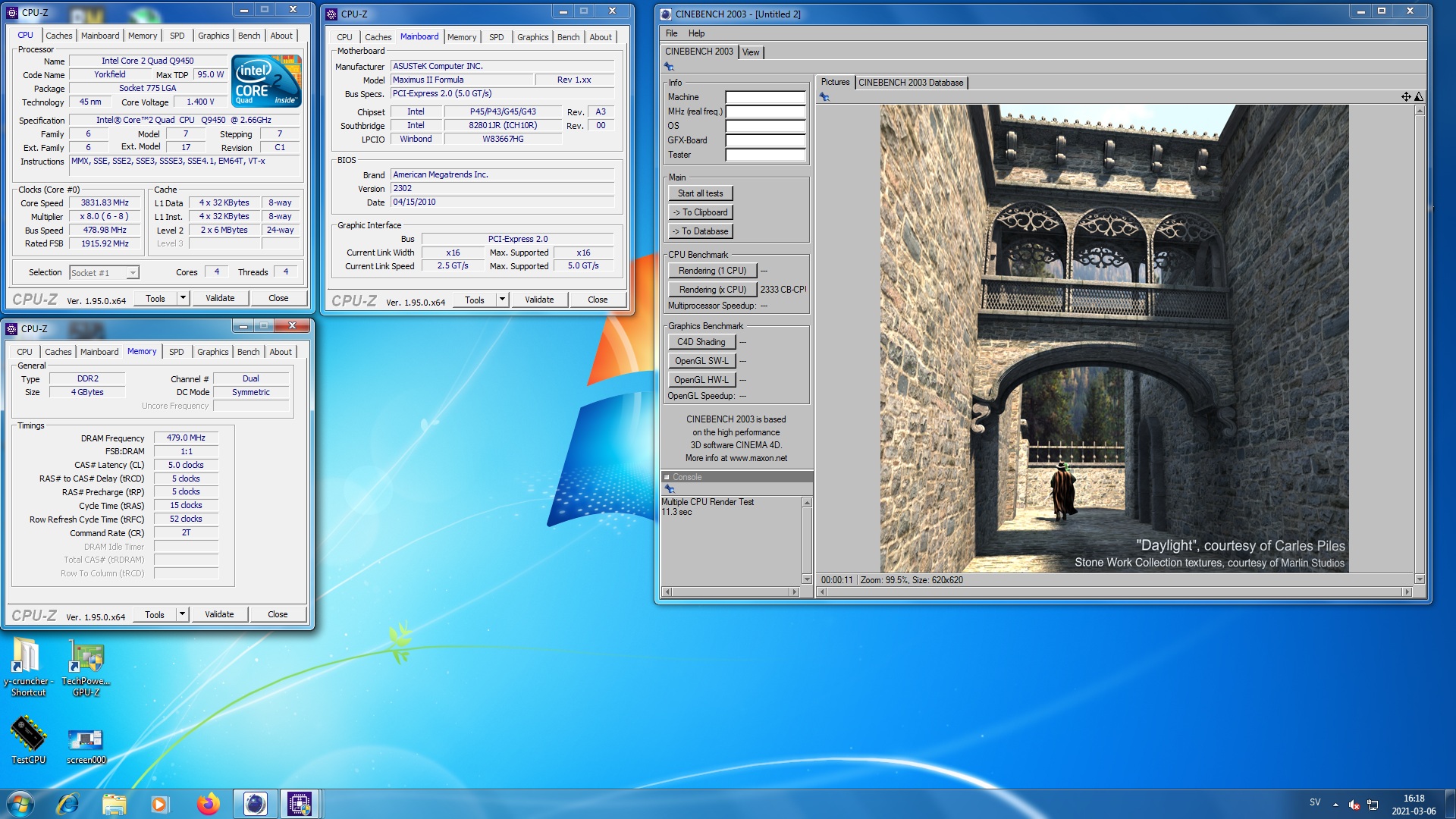Viewport: 1456px width, 819px height.
Task: Open Tools dropdown arrow in CPU-Z Memory window
Action: click(182, 614)
